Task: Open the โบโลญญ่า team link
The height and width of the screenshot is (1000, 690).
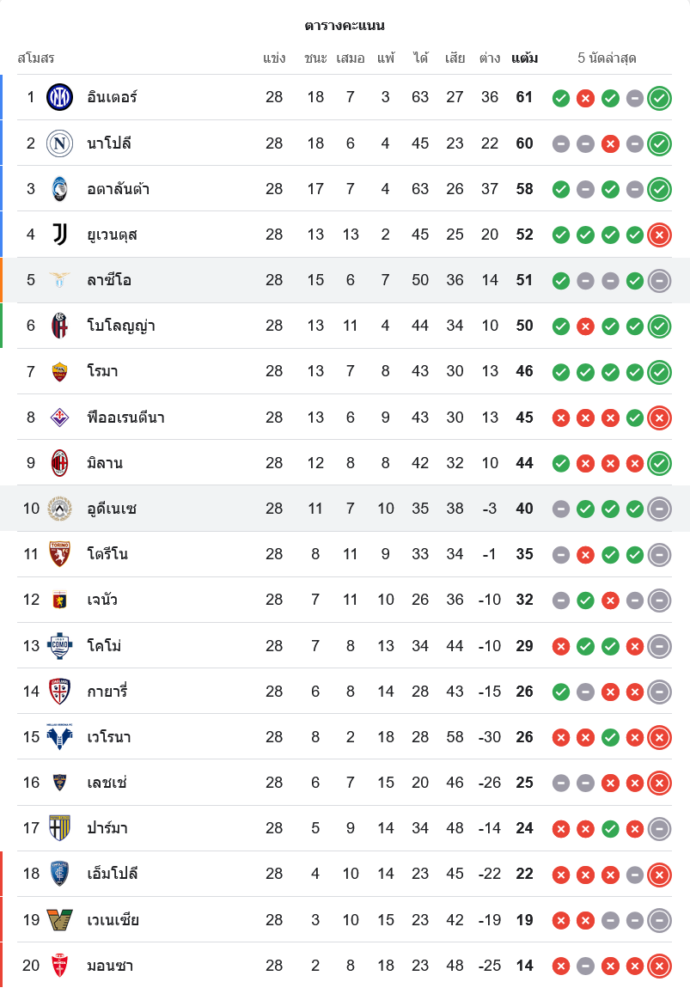Action: pyautogui.click(x=121, y=326)
